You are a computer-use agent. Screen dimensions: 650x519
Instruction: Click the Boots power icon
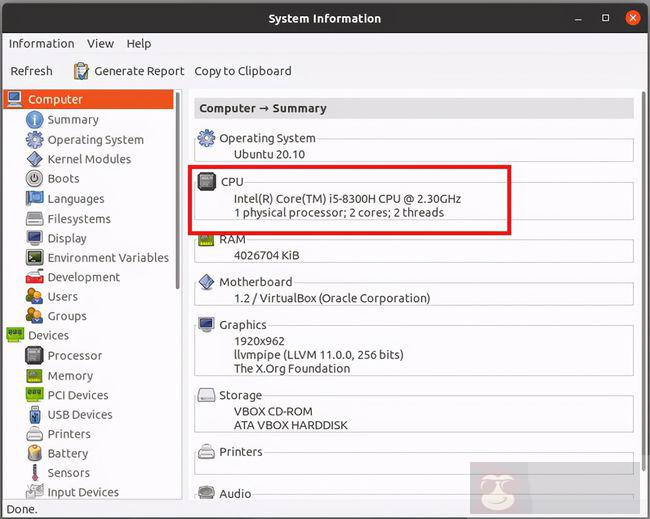[34, 179]
